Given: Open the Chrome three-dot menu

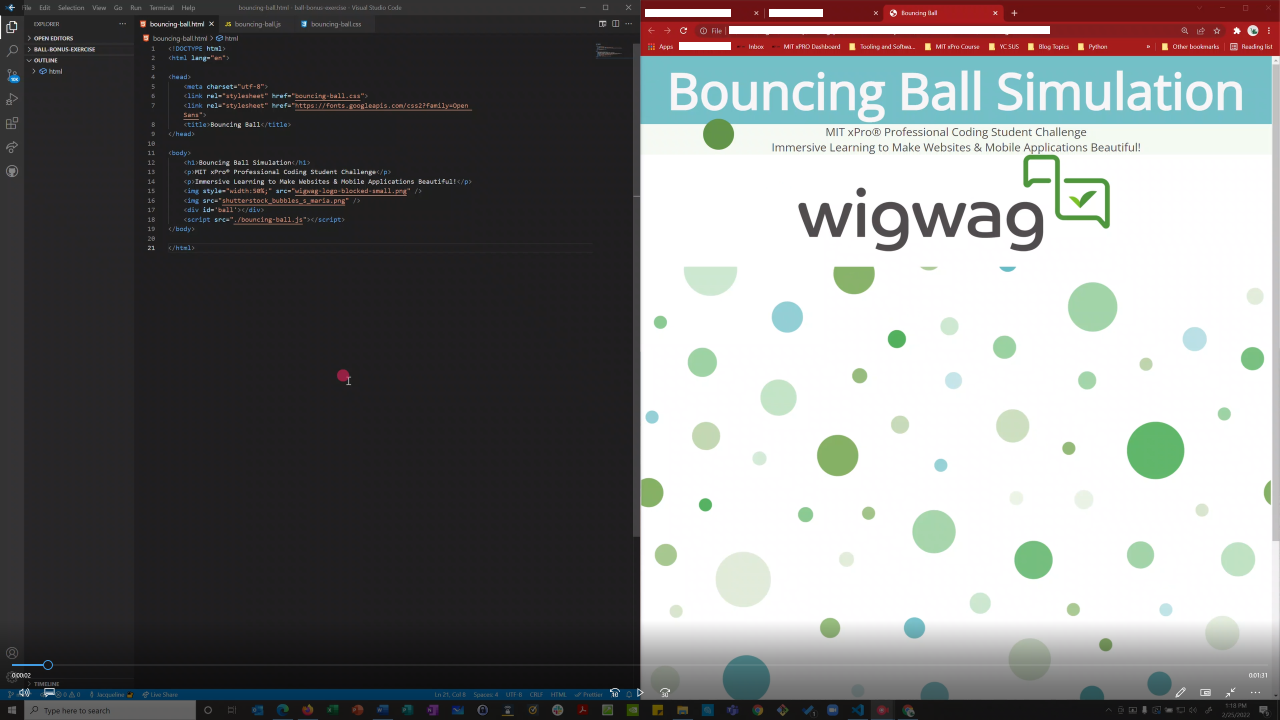Looking at the screenshot, I should [1269, 31].
